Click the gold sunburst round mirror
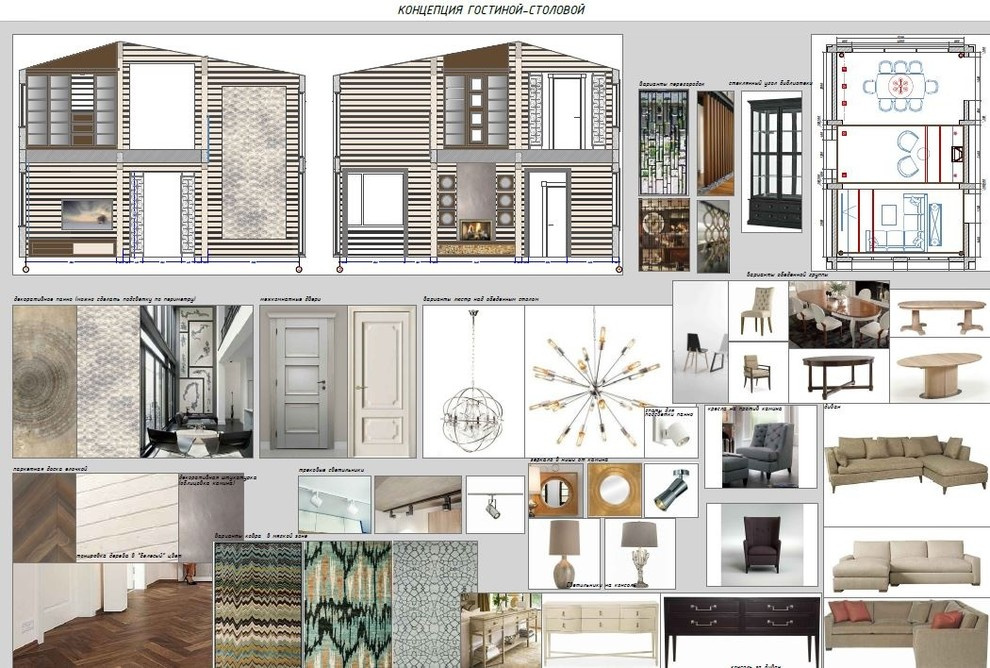 pyautogui.click(x=613, y=490)
